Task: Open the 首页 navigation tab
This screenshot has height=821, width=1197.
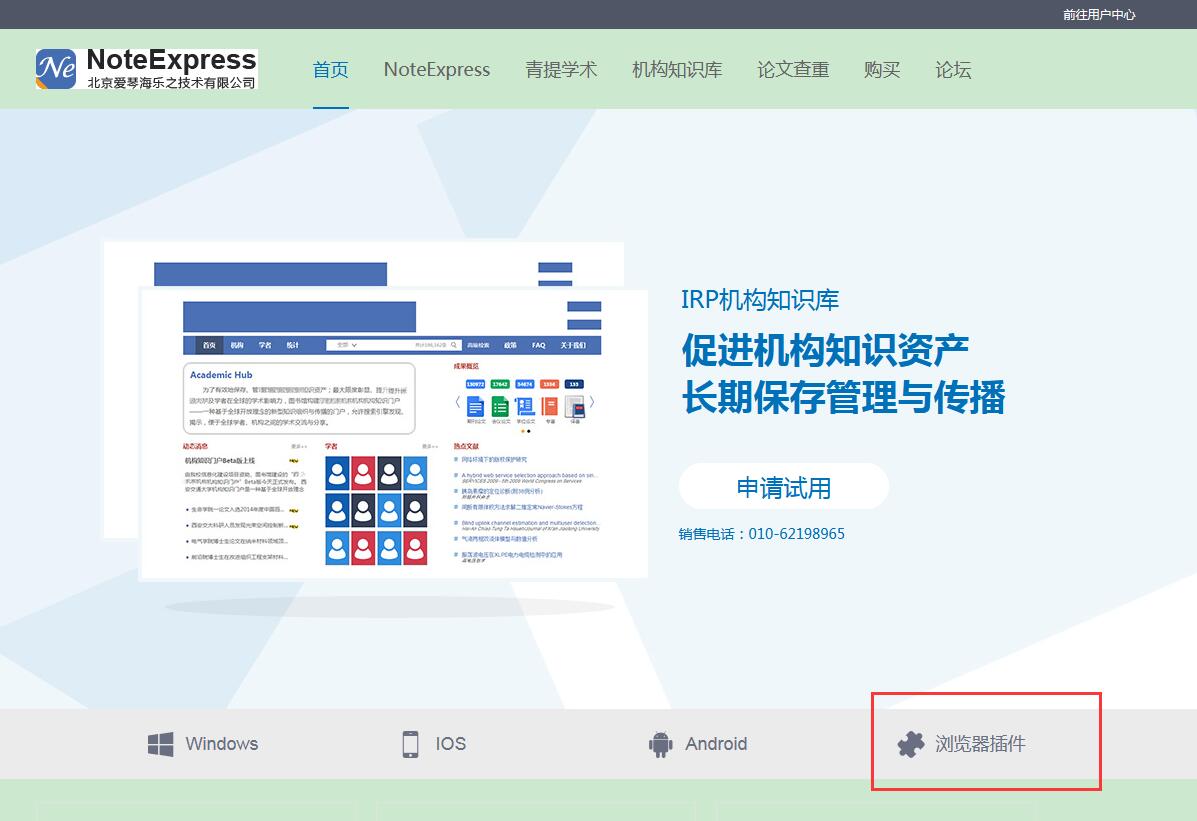Action: click(330, 70)
